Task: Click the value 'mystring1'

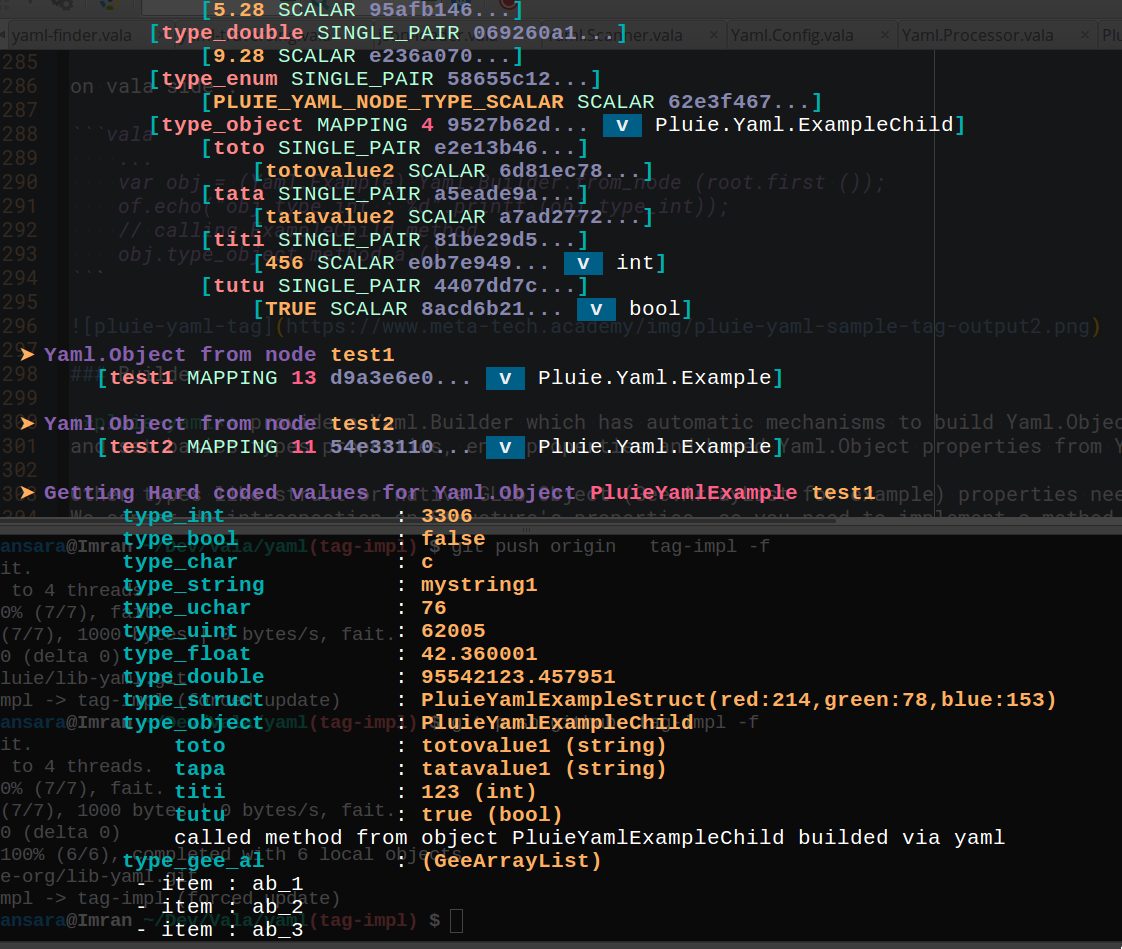Action: tap(479, 585)
